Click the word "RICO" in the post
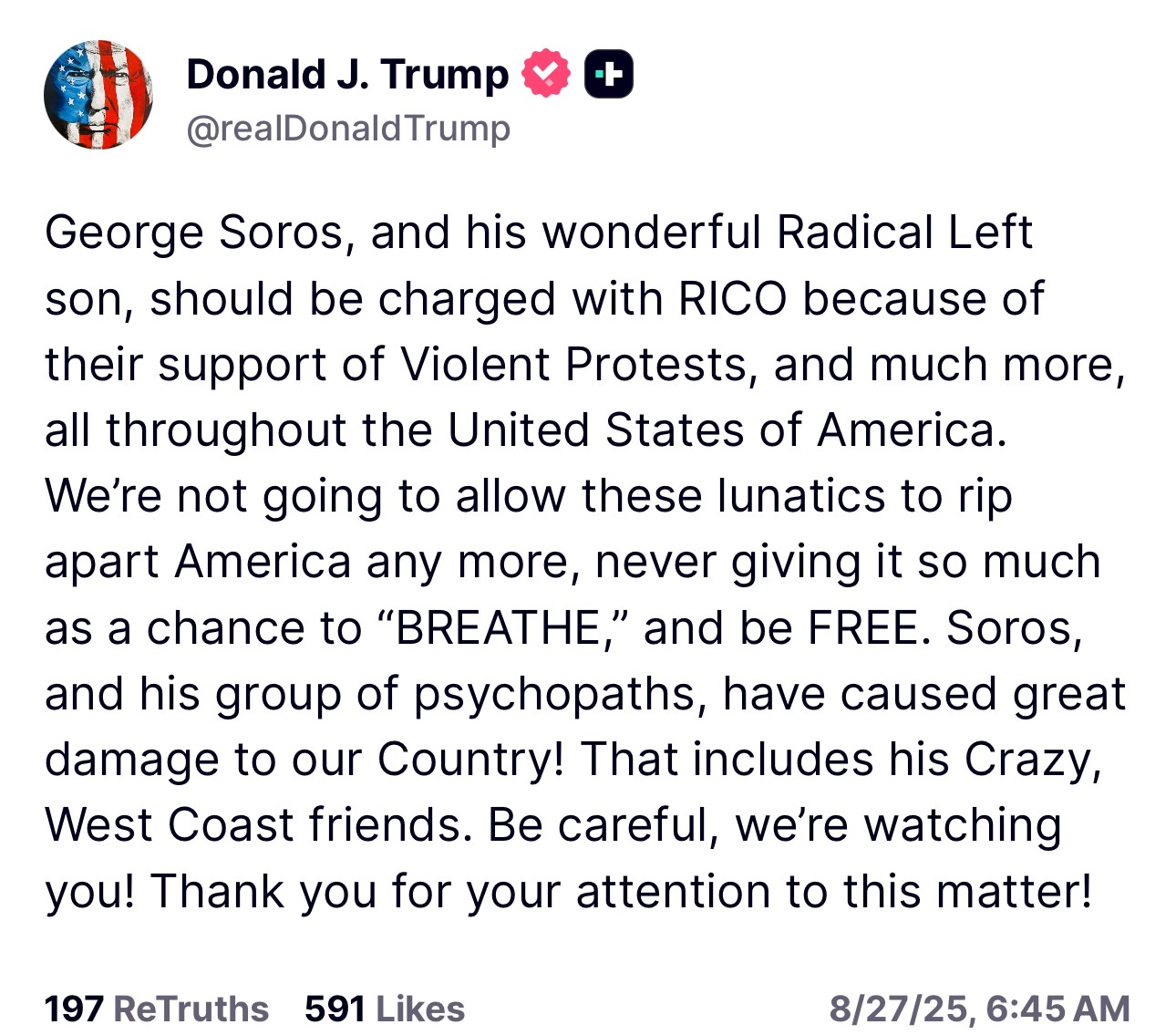Screen dimensions: 1176x1035 click(732, 299)
